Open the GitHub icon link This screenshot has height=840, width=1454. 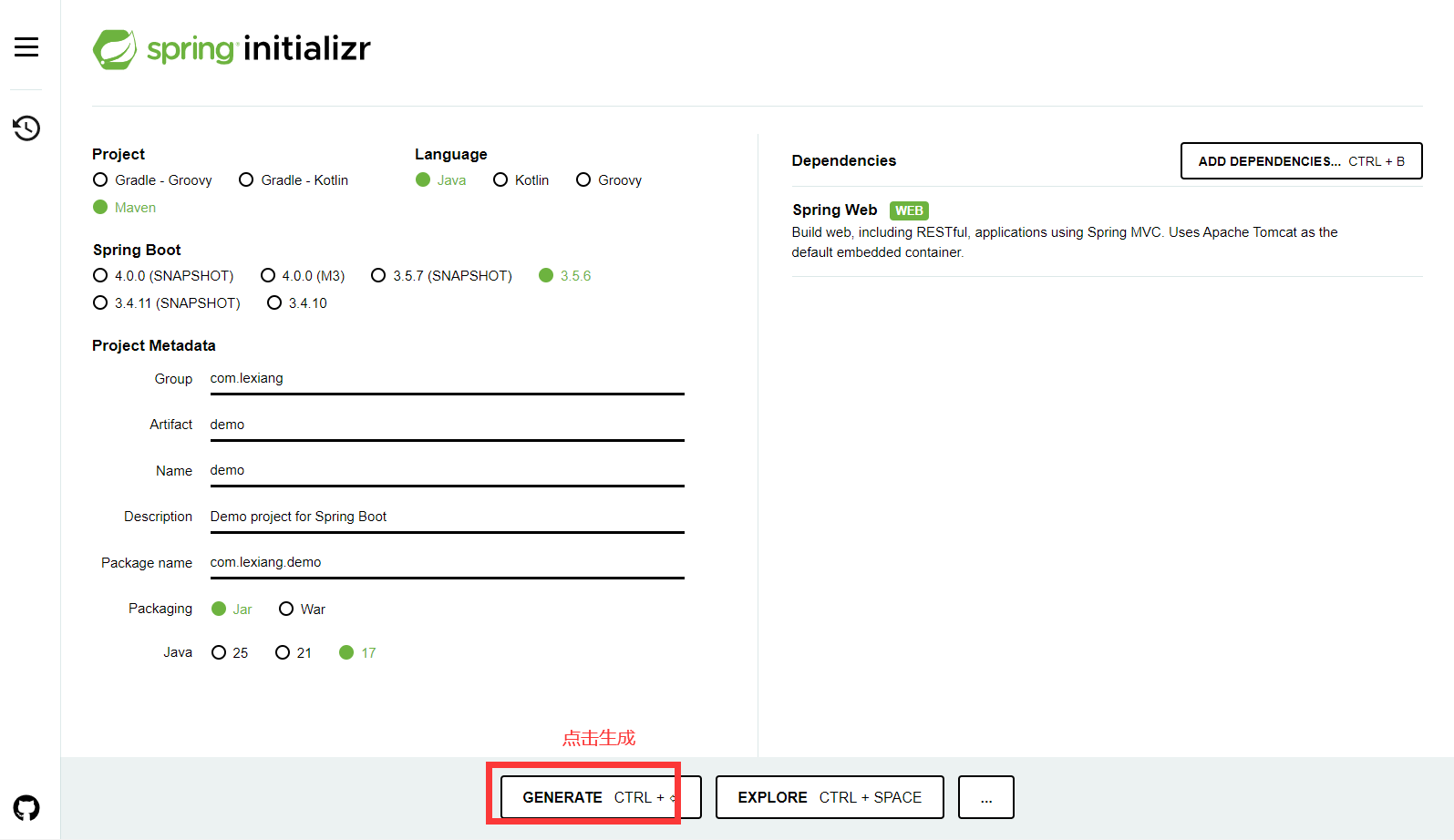[x=26, y=808]
